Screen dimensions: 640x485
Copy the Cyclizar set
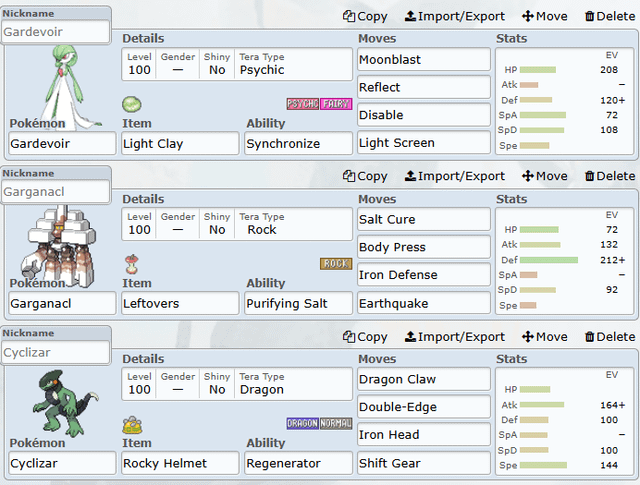coord(365,337)
